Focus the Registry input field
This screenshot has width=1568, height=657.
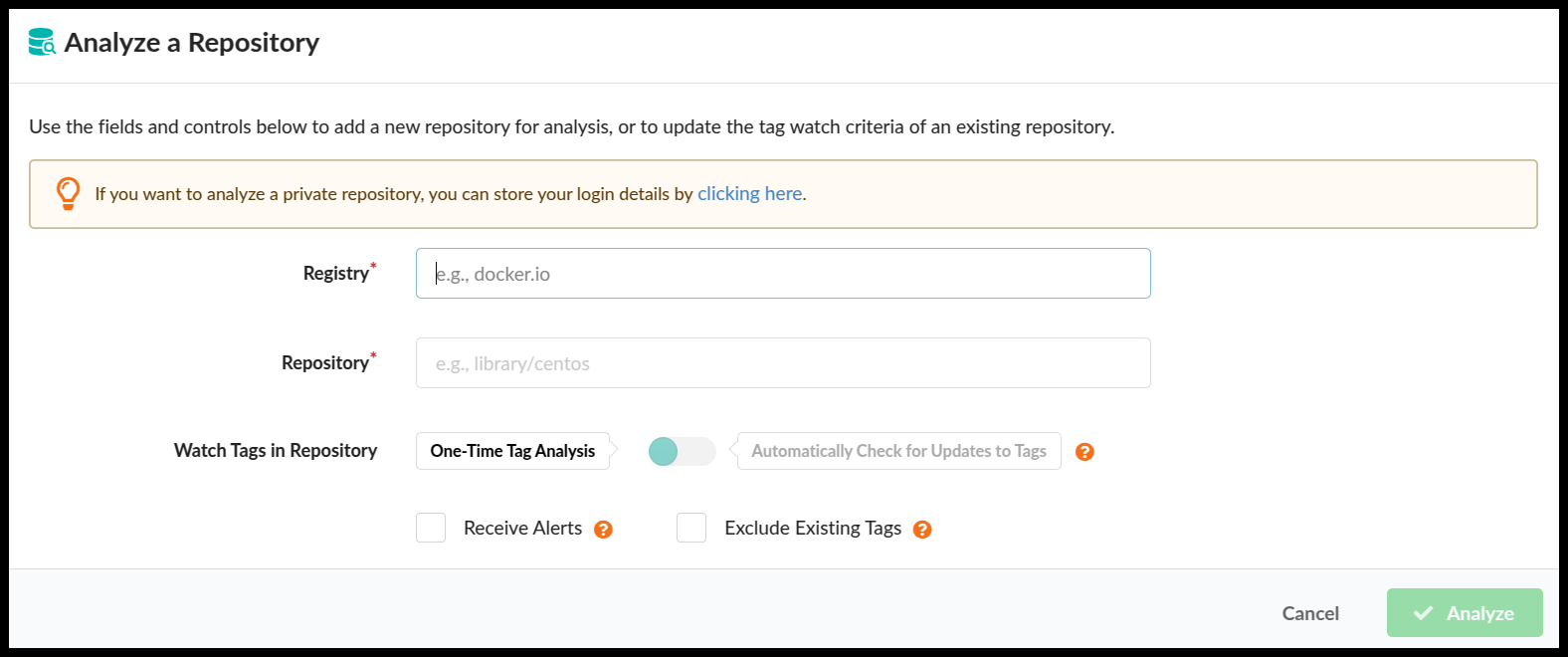point(783,274)
